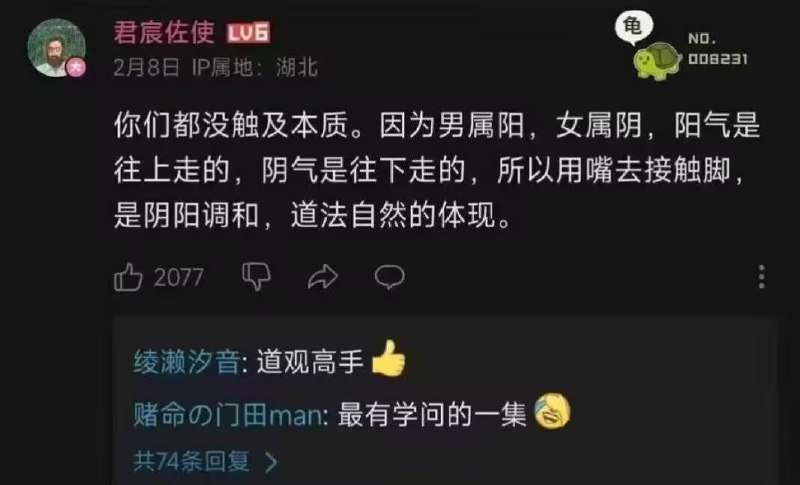Screen dimensions: 800x485
Task: Open 绫濑汐音 user profile
Action: click(x=186, y=363)
